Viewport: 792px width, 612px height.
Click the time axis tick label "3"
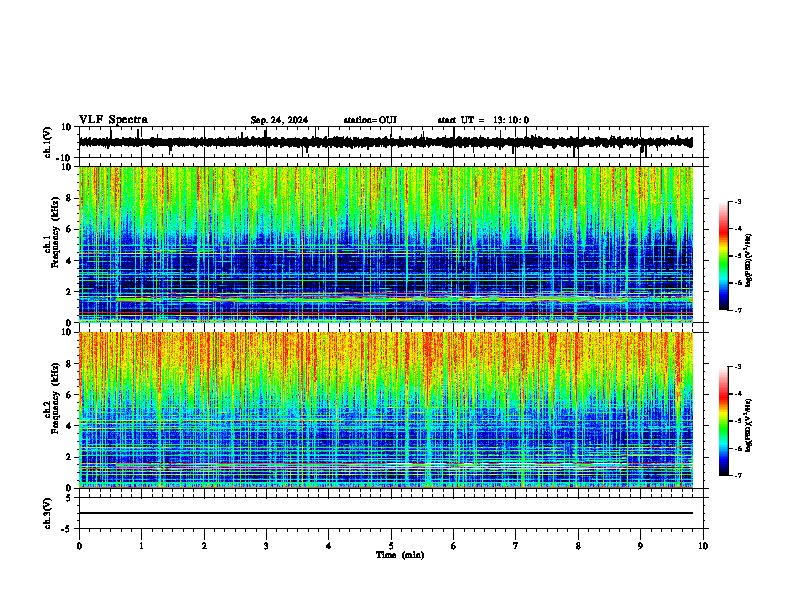tap(266, 546)
